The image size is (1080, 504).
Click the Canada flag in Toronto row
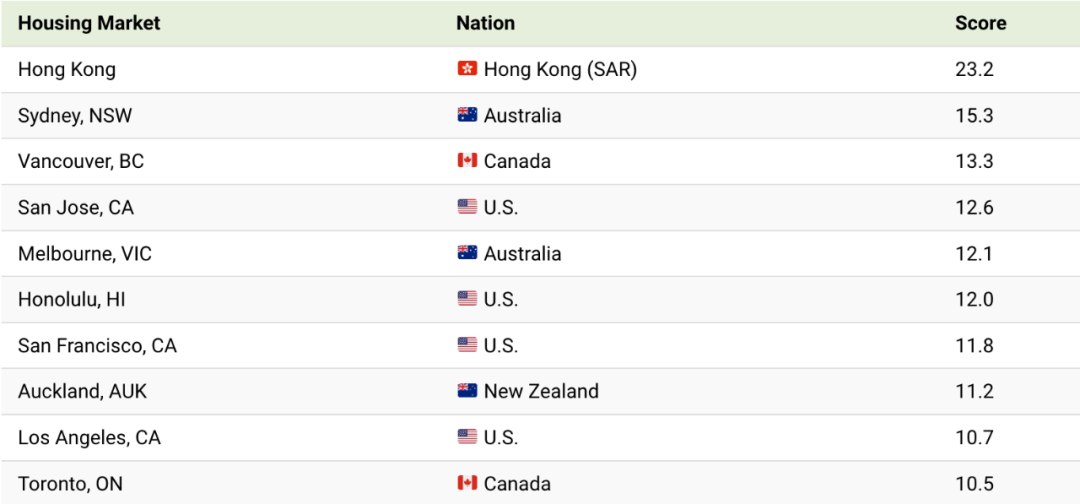467,483
